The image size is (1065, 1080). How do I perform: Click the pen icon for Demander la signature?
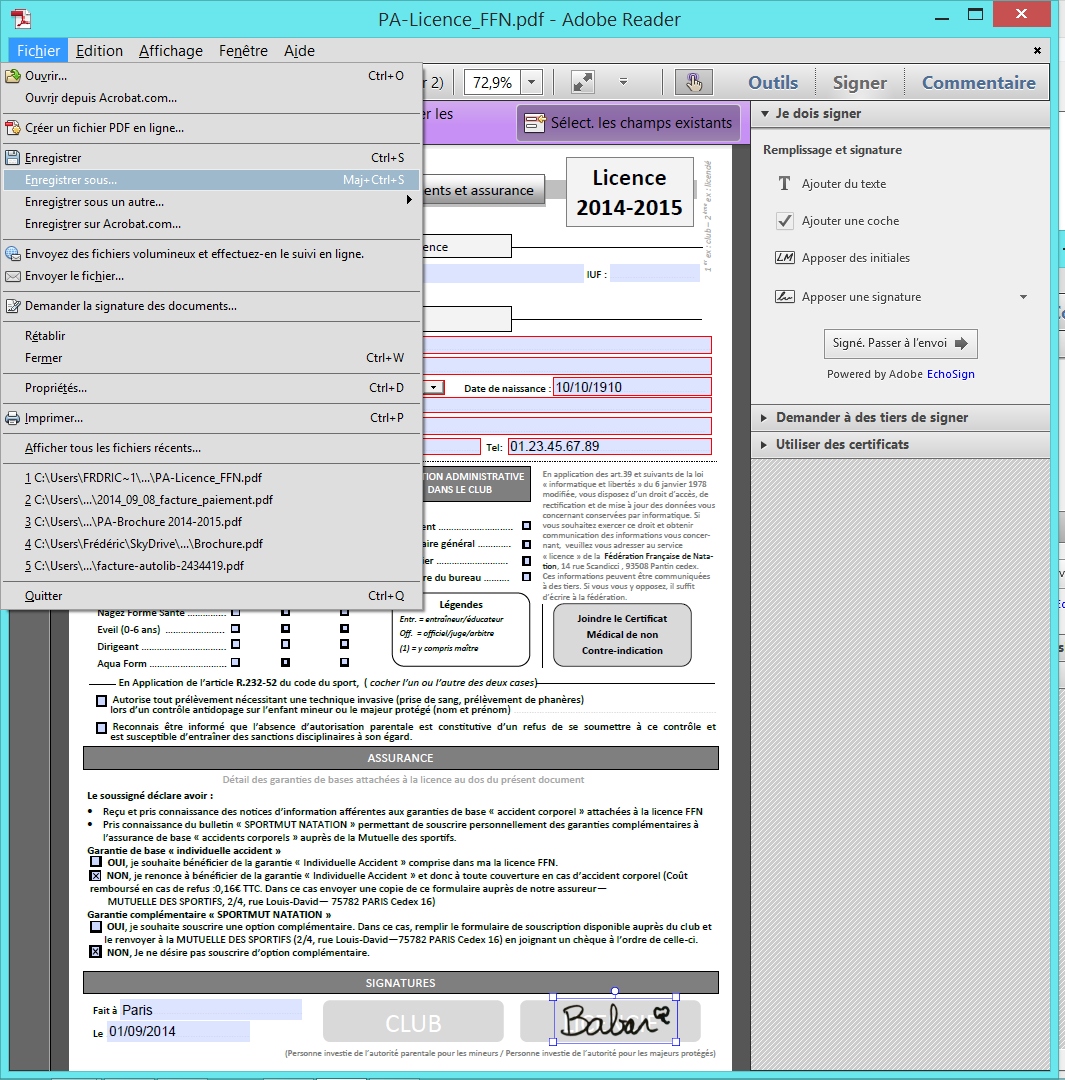(12, 306)
